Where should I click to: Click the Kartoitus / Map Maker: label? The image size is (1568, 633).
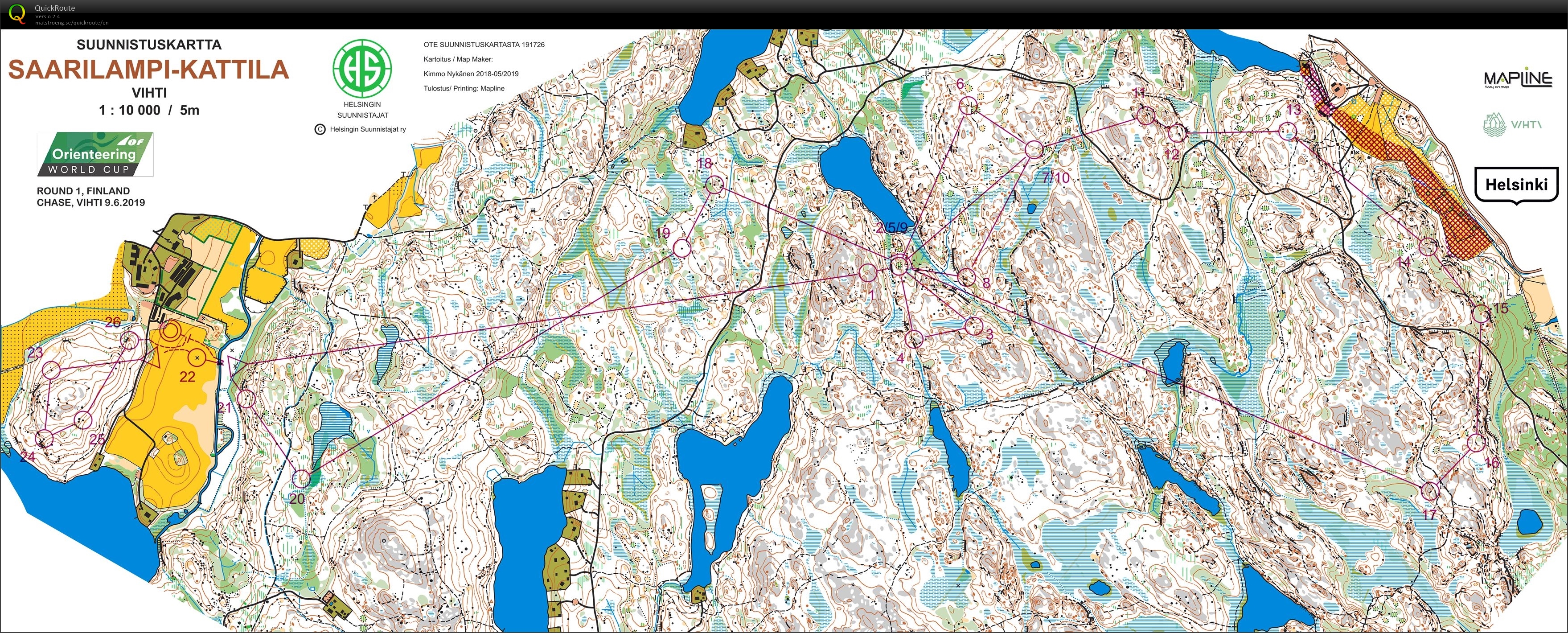coord(458,59)
